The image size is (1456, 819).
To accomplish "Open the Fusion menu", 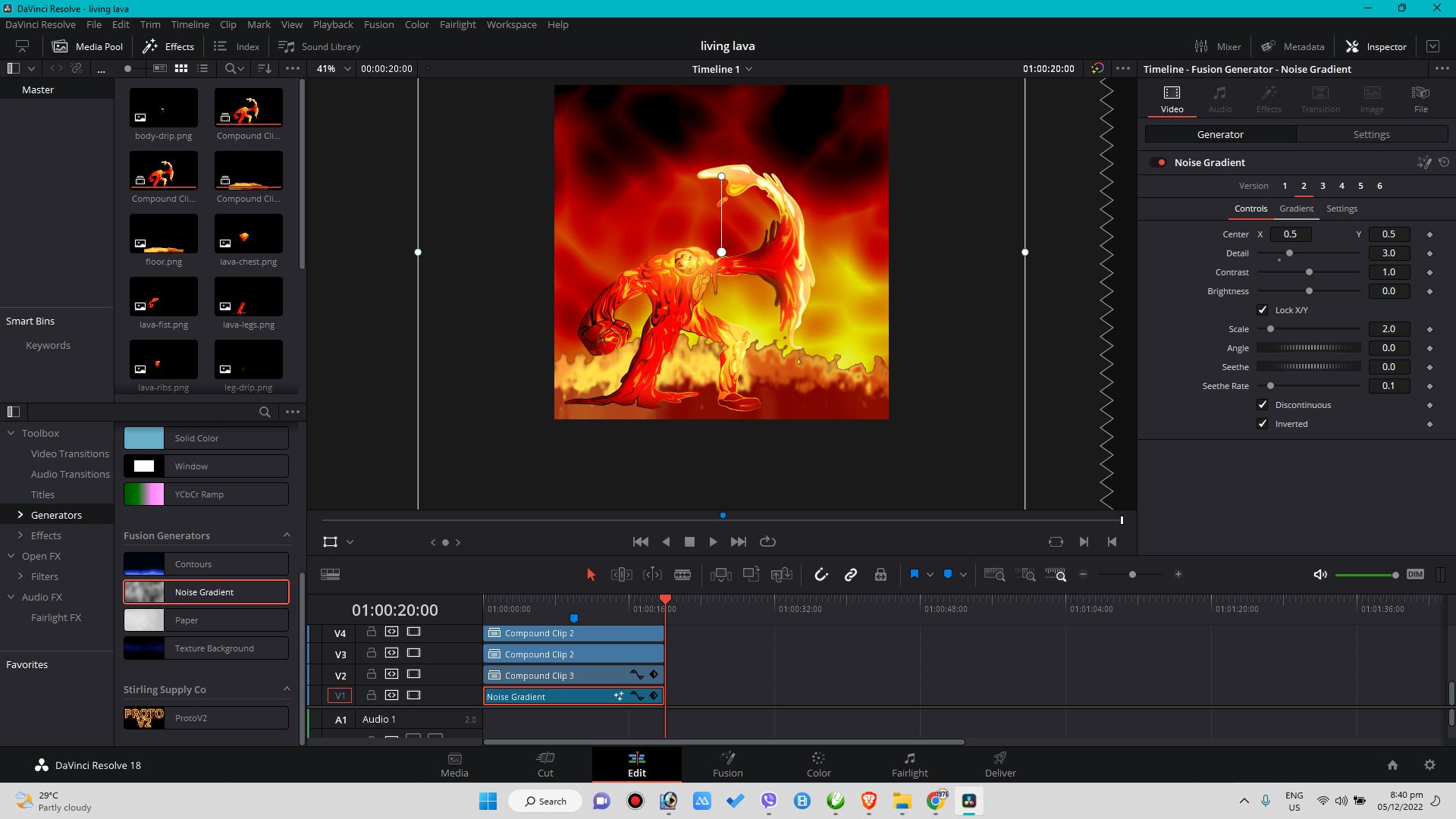I will click(x=378, y=24).
